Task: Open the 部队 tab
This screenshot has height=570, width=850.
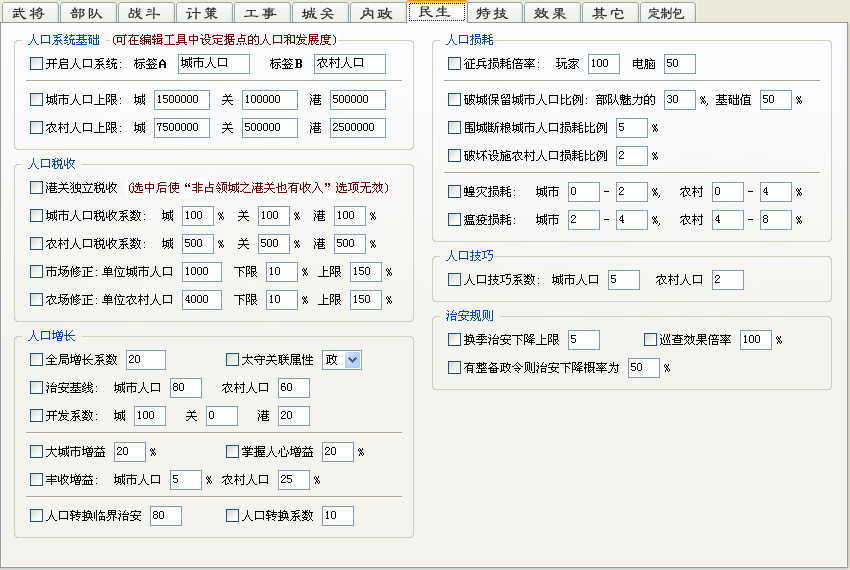Action: 87,12
